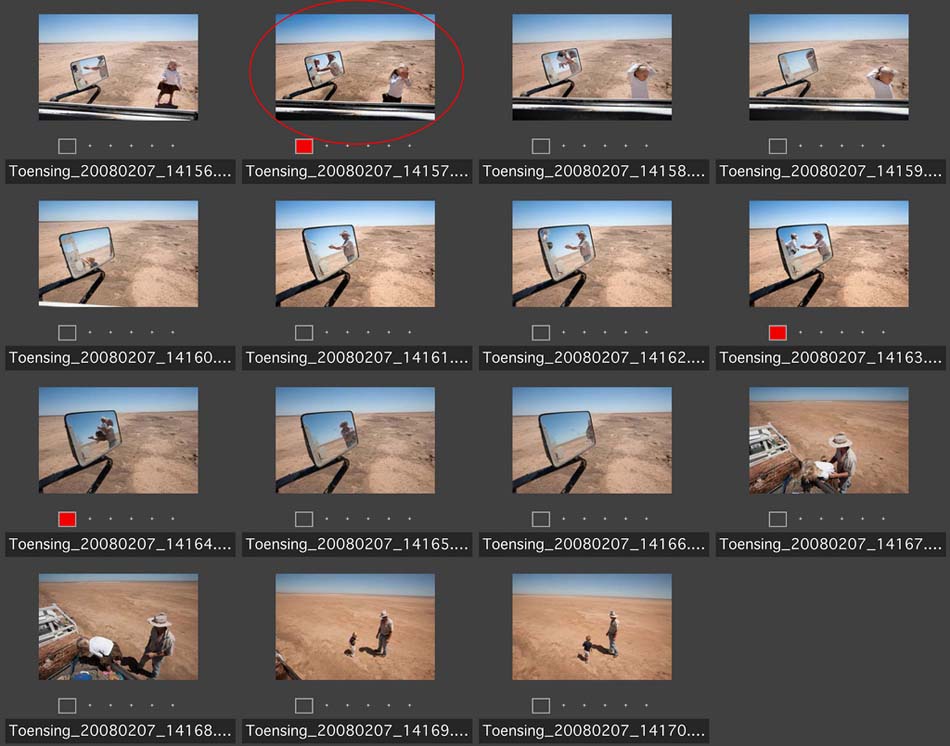Select thumbnail Toensing_20080207_14166
Screen dimensions: 950x746
(x=592, y=441)
